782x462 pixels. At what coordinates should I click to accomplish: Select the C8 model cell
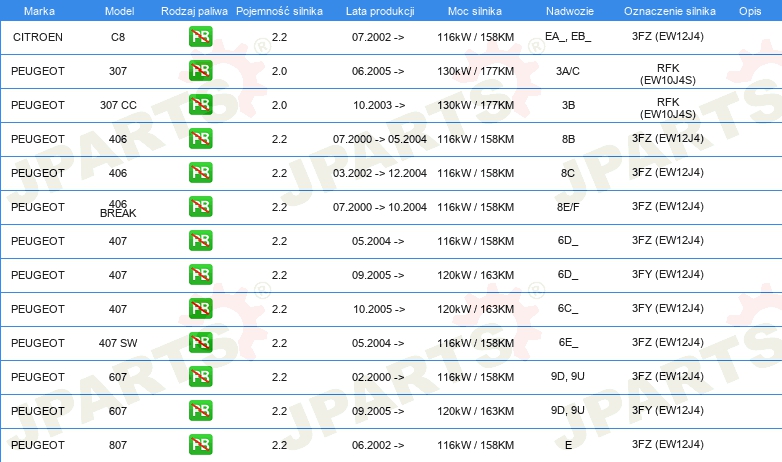pos(118,37)
